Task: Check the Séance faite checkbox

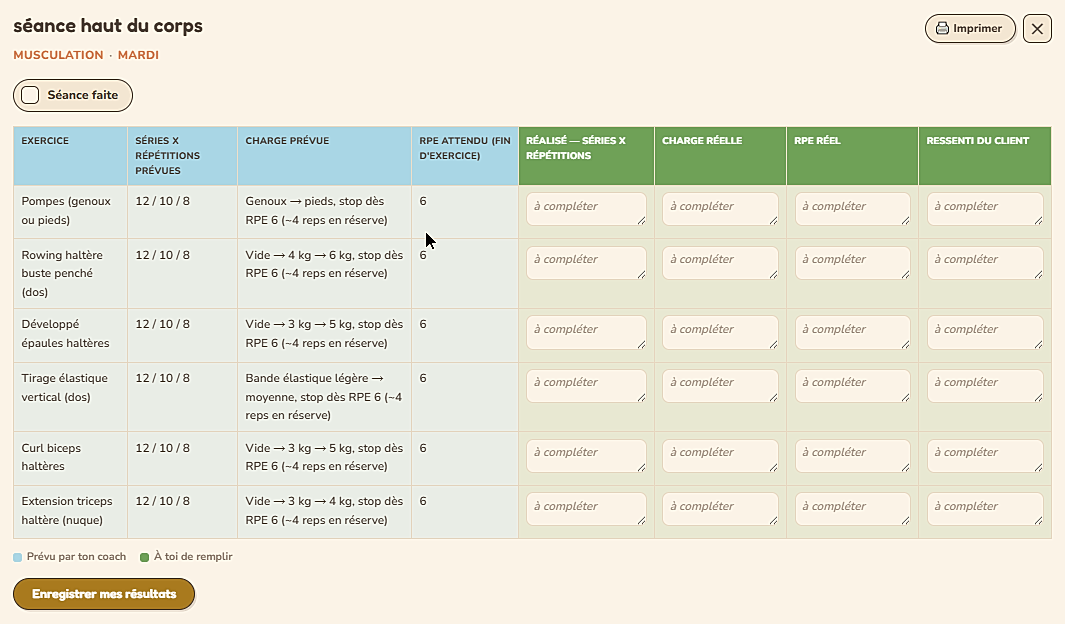Action: [30, 95]
